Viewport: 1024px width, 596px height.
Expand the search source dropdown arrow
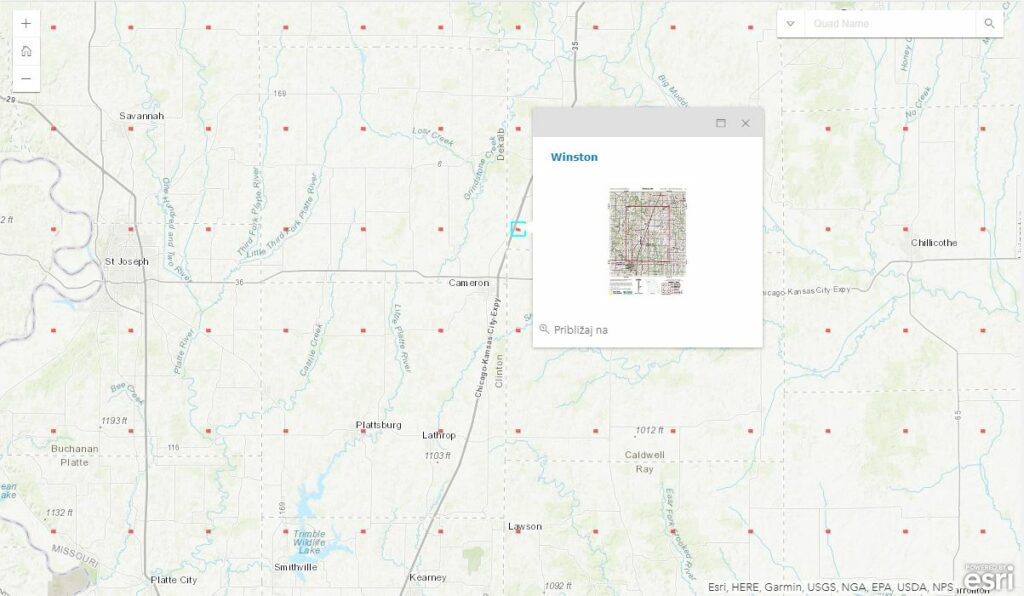791,24
